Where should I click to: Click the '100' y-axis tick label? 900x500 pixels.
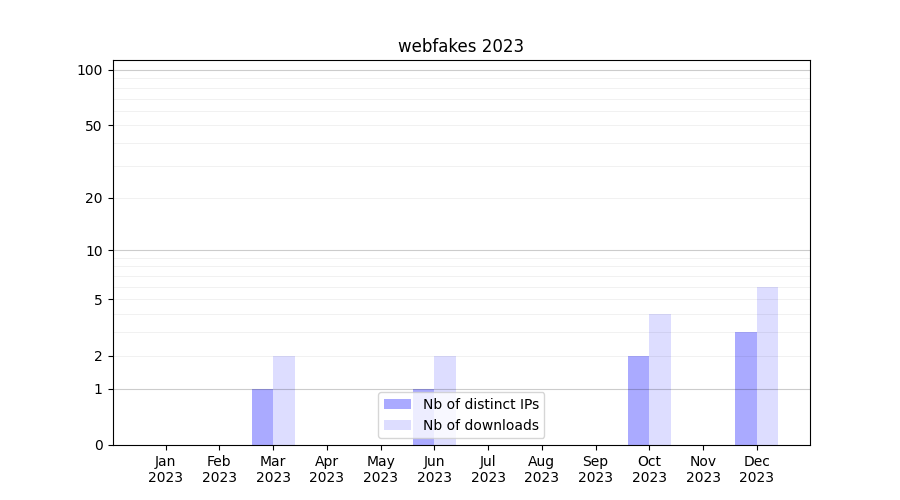(90, 70)
